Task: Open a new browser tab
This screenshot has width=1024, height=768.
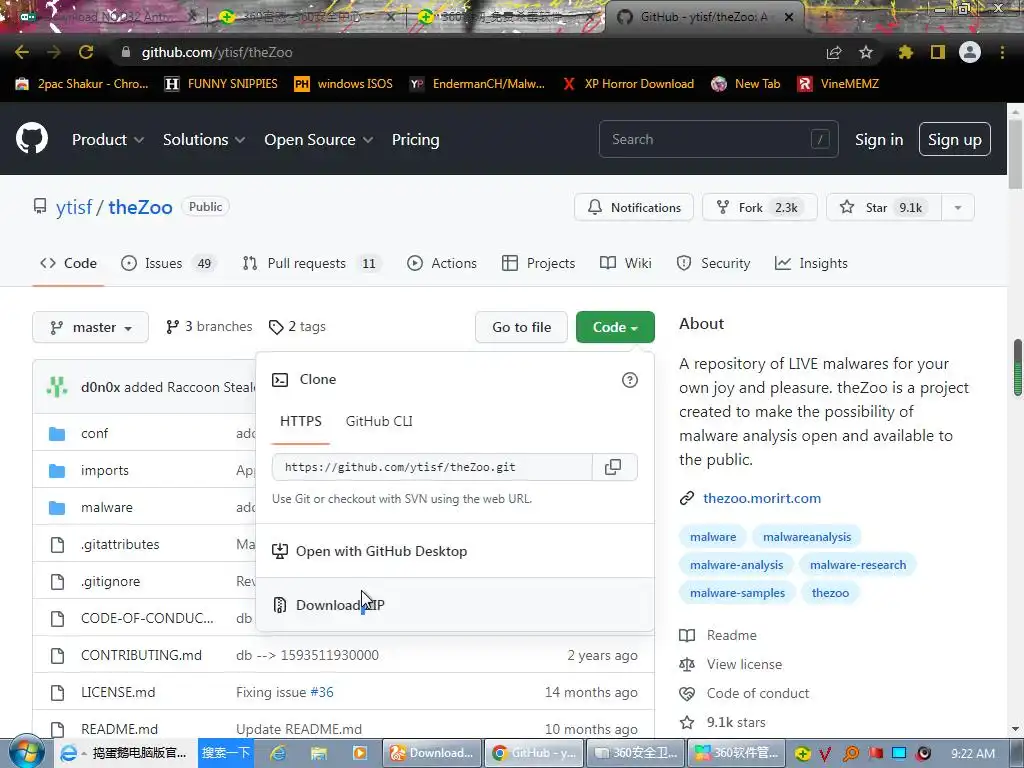Action: pos(826,17)
